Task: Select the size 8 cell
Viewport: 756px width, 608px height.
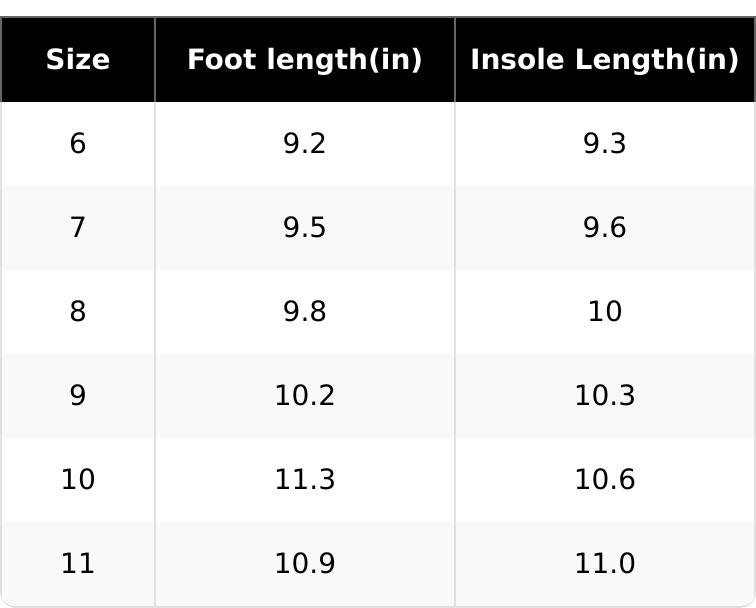Action: click(x=78, y=312)
